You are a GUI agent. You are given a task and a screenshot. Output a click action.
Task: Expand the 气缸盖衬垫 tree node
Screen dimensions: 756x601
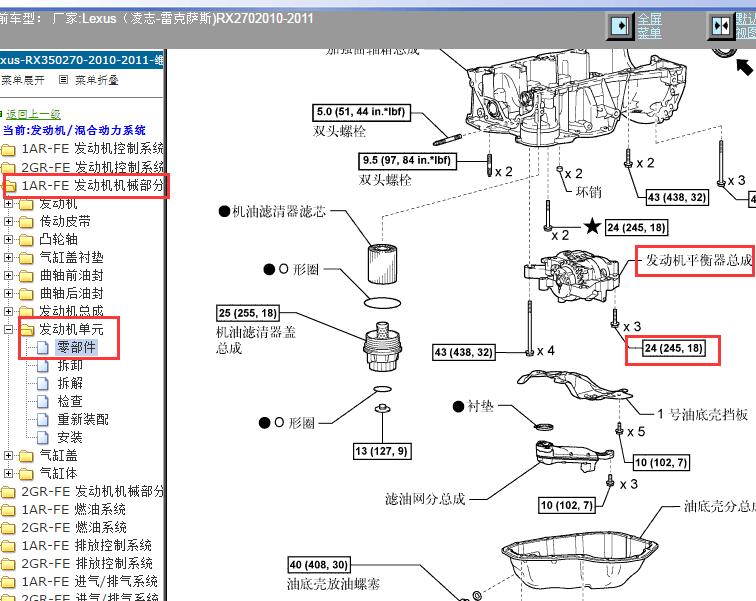click(x=8, y=258)
